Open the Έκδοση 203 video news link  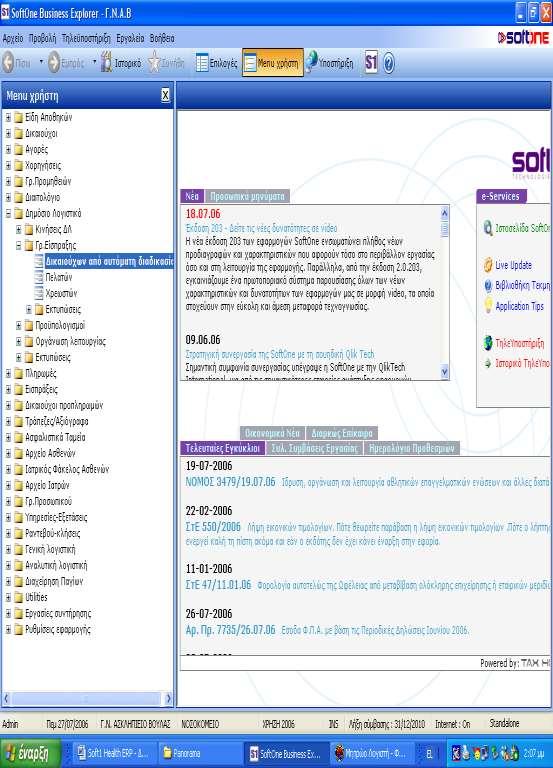pyautogui.click(x=261, y=228)
